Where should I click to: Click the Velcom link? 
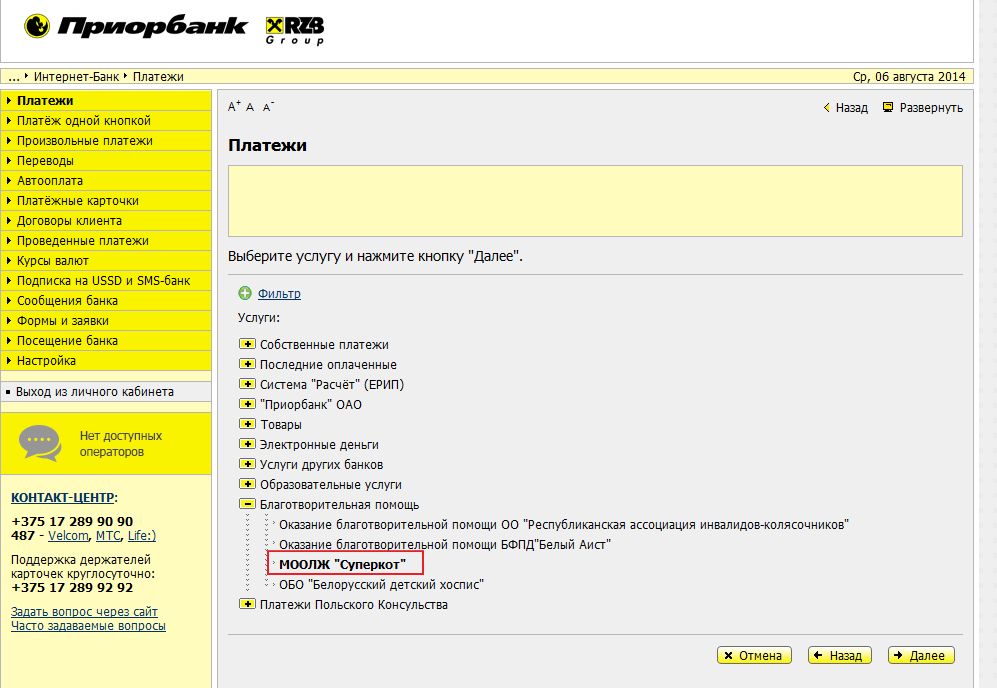click(x=68, y=536)
